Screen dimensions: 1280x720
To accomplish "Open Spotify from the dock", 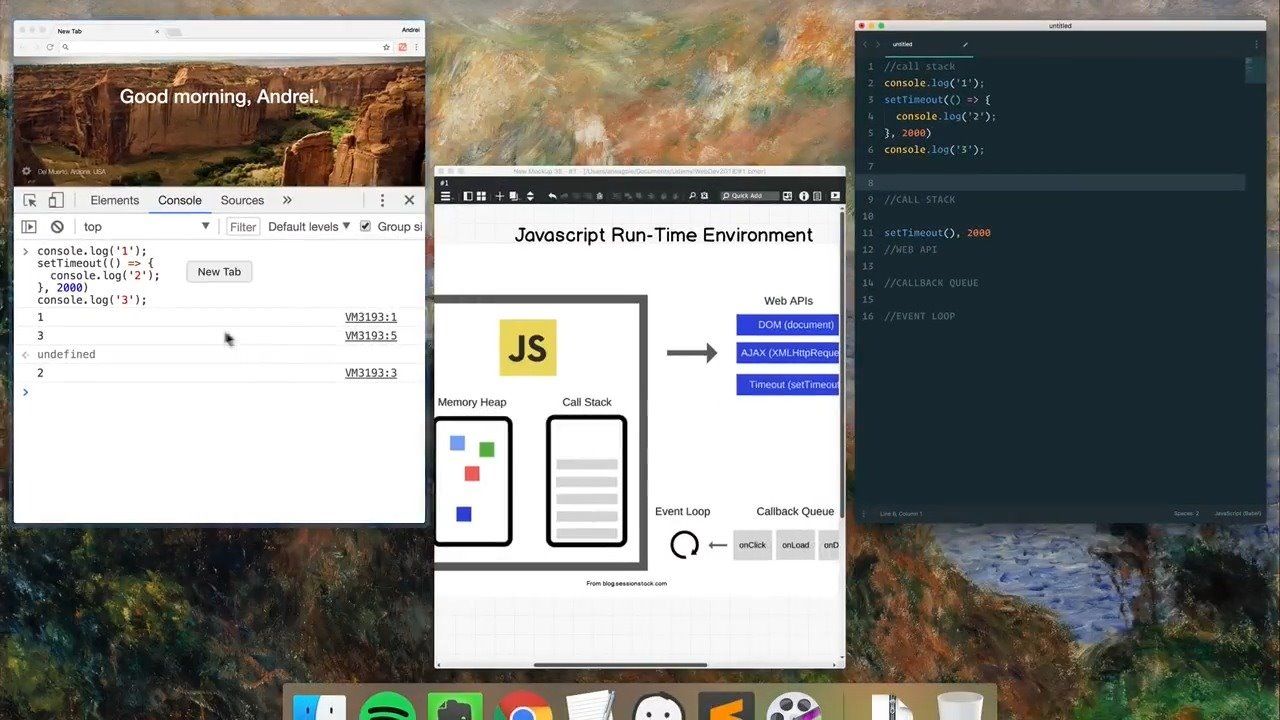I will (x=387, y=706).
